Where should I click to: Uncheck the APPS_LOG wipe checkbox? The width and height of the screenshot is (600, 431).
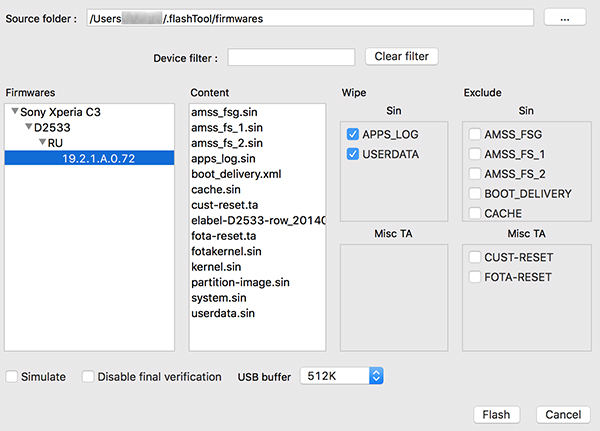(x=352, y=134)
